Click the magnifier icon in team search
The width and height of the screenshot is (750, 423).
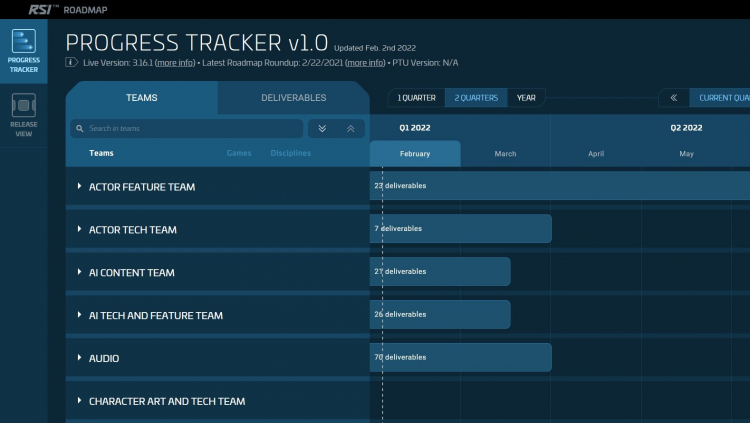[79, 129]
